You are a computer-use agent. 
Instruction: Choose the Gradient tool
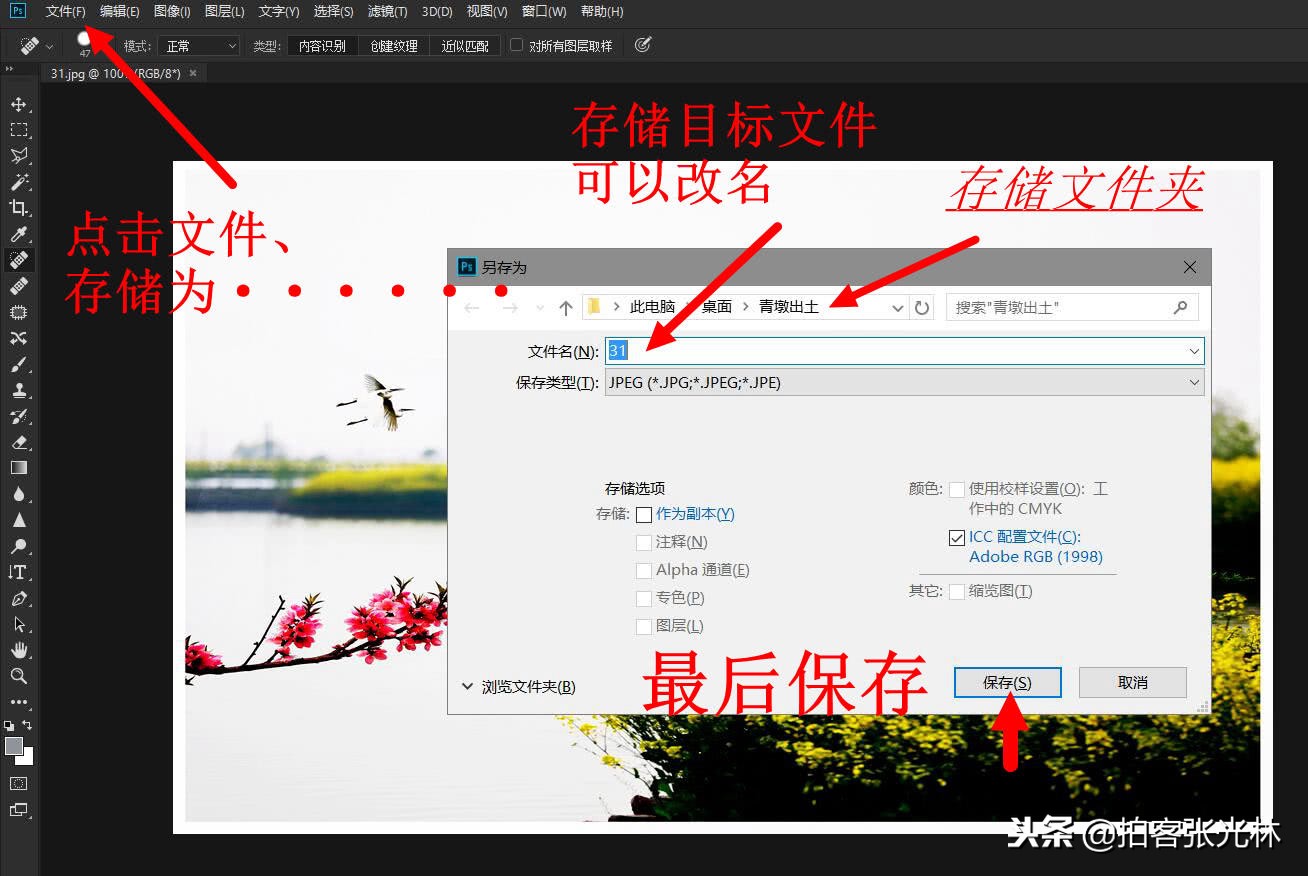click(x=20, y=468)
